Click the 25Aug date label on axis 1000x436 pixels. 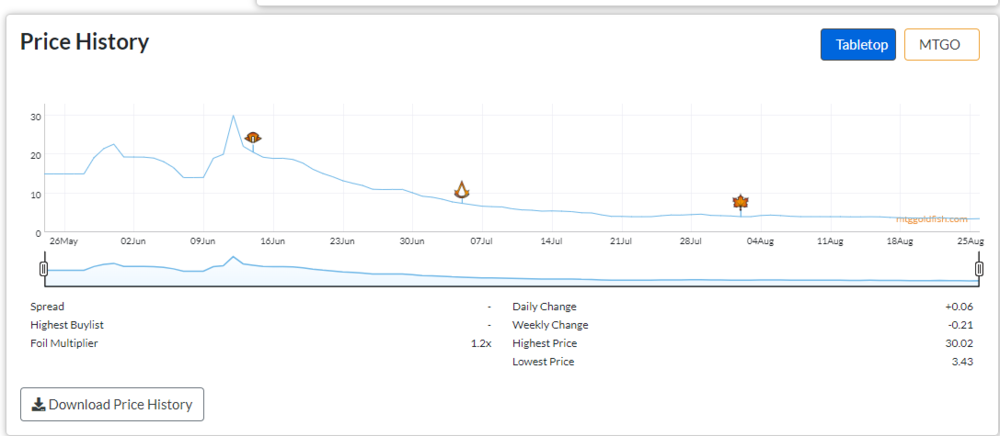(969, 241)
